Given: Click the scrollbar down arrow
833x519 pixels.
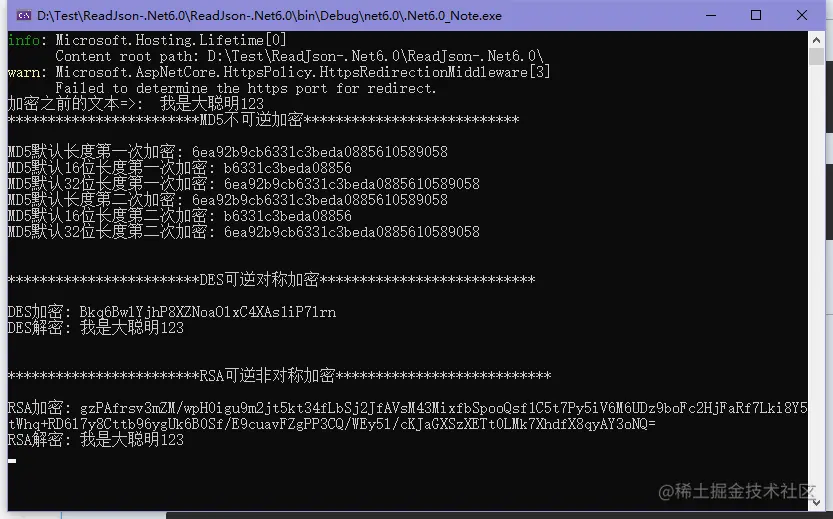Looking at the screenshot, I should pyautogui.click(x=818, y=503).
